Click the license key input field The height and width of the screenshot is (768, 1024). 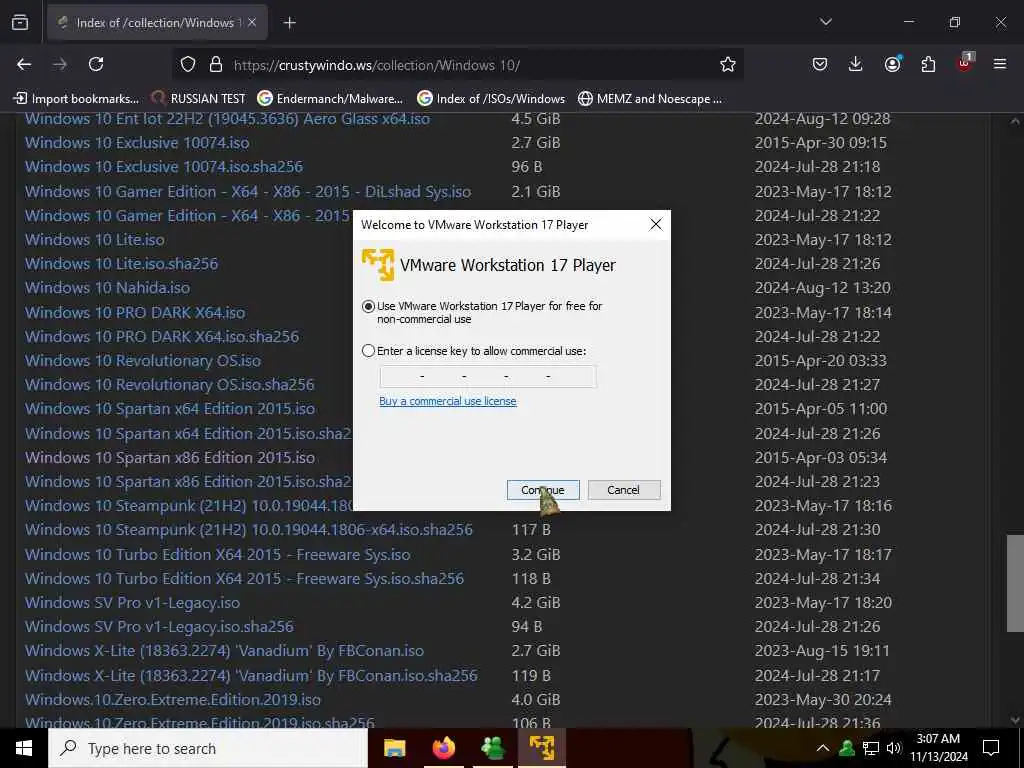click(x=488, y=376)
